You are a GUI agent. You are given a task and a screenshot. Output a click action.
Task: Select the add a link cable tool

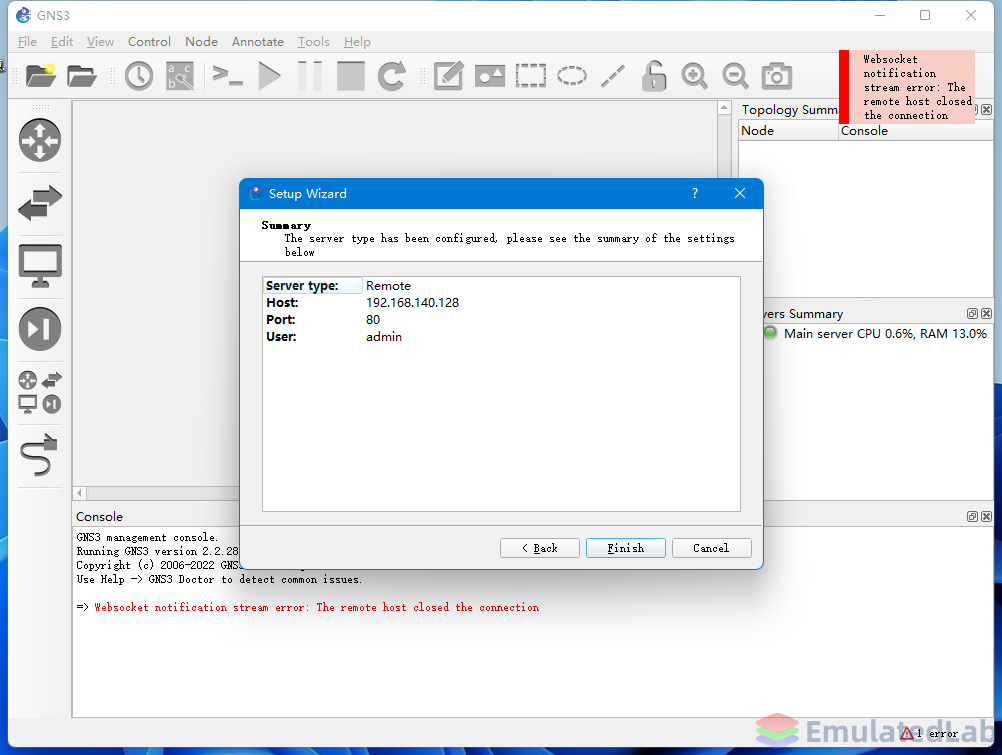[x=40, y=455]
